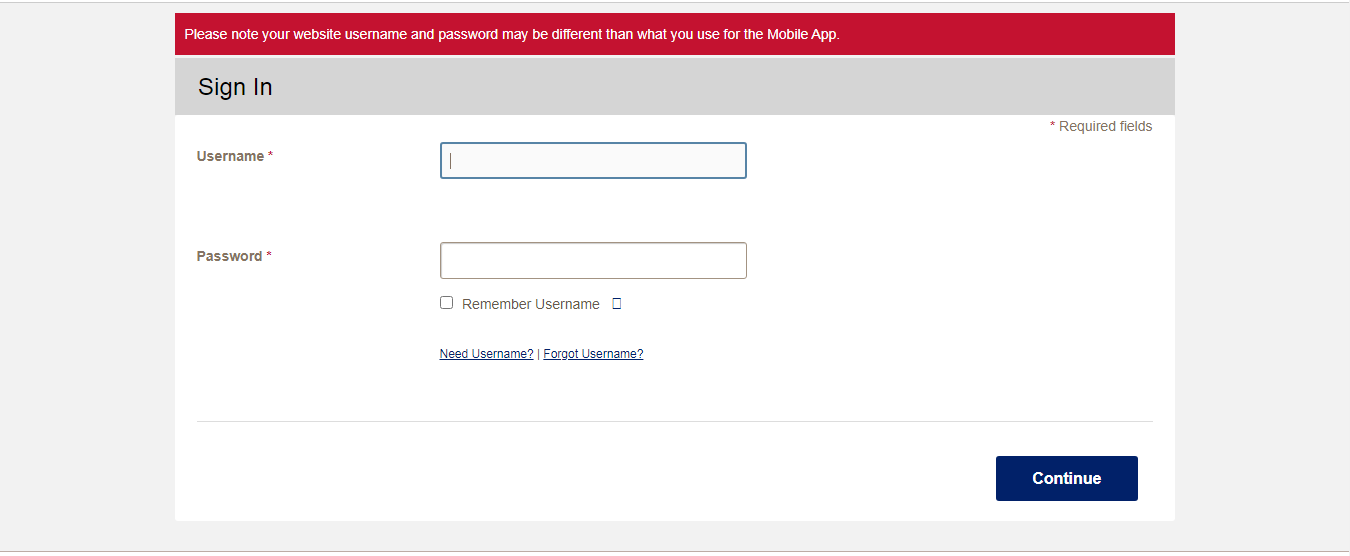Click the Remember Username label text
Screen dimensions: 1350x556
530,304
